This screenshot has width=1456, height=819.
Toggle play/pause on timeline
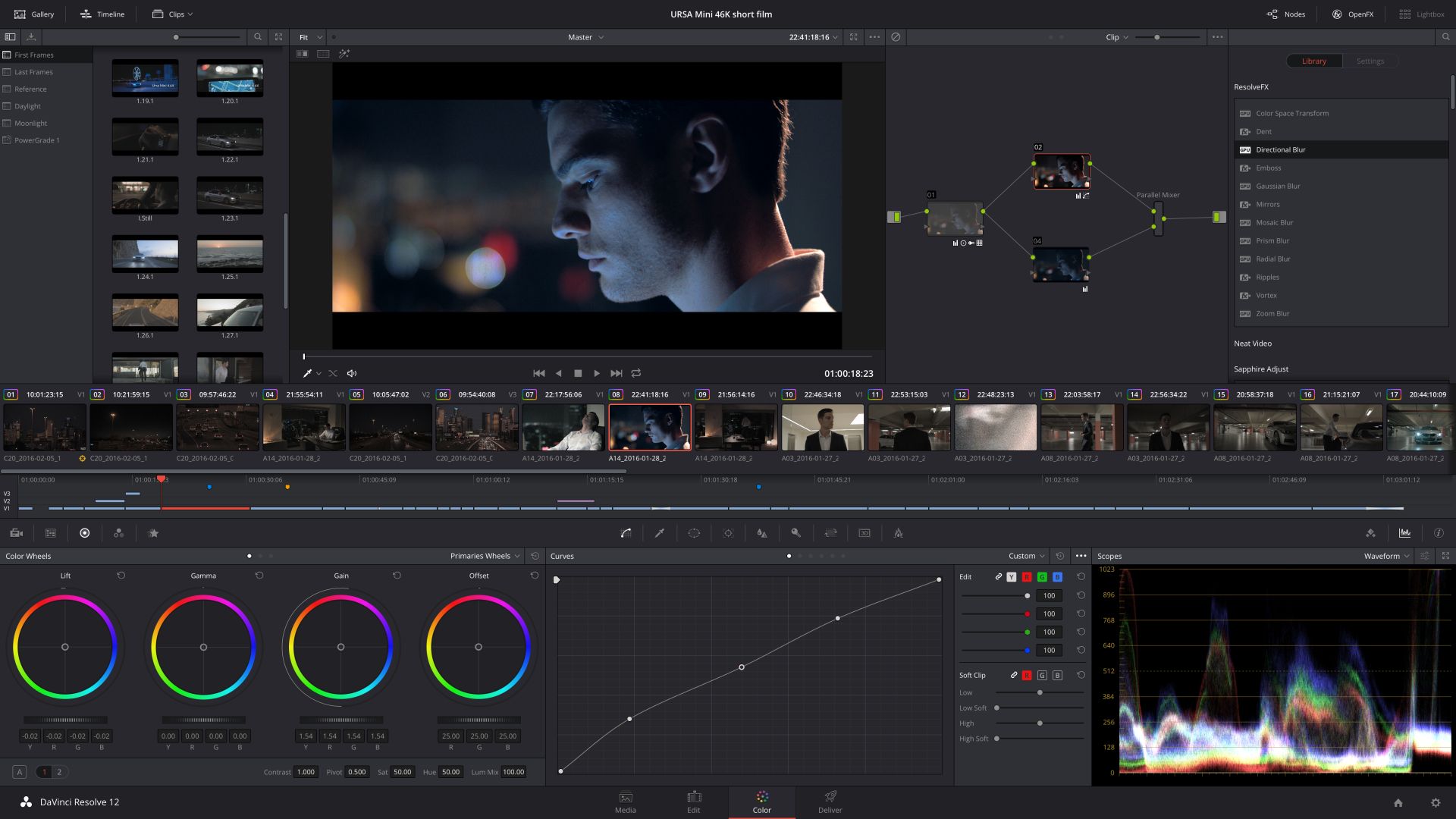pyautogui.click(x=597, y=373)
